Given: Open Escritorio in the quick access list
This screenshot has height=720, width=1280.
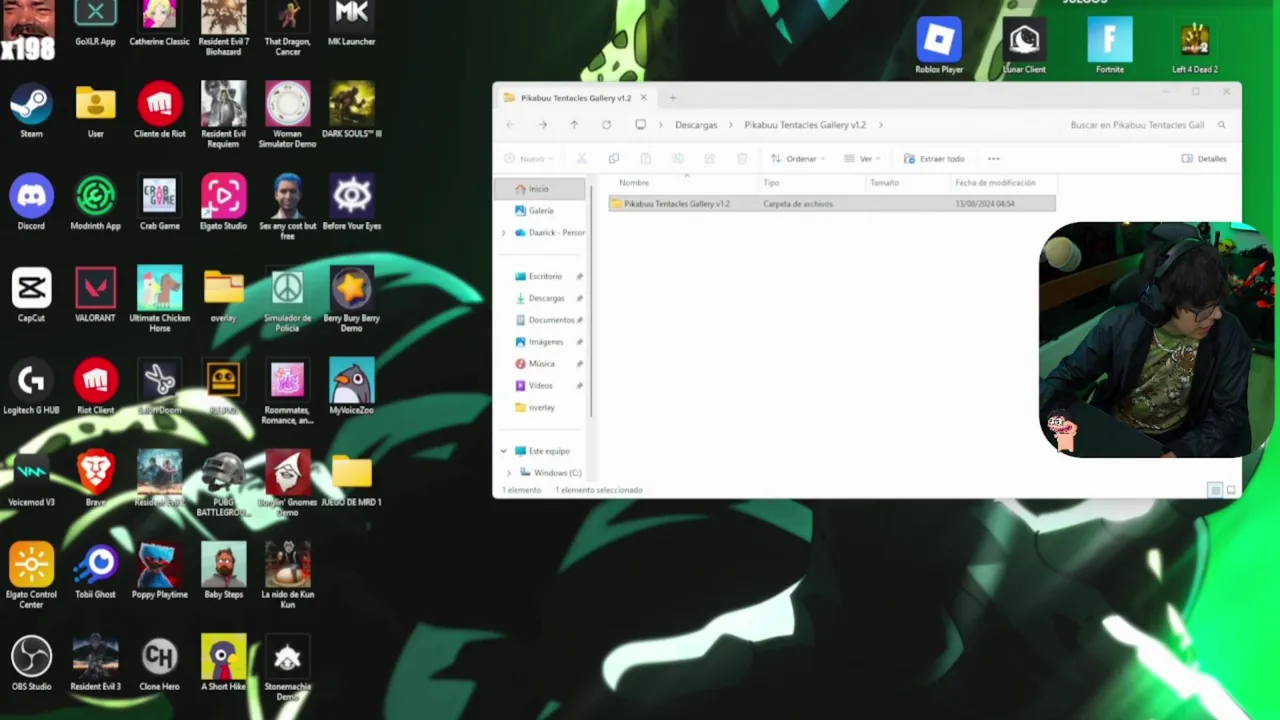Looking at the screenshot, I should point(545,276).
